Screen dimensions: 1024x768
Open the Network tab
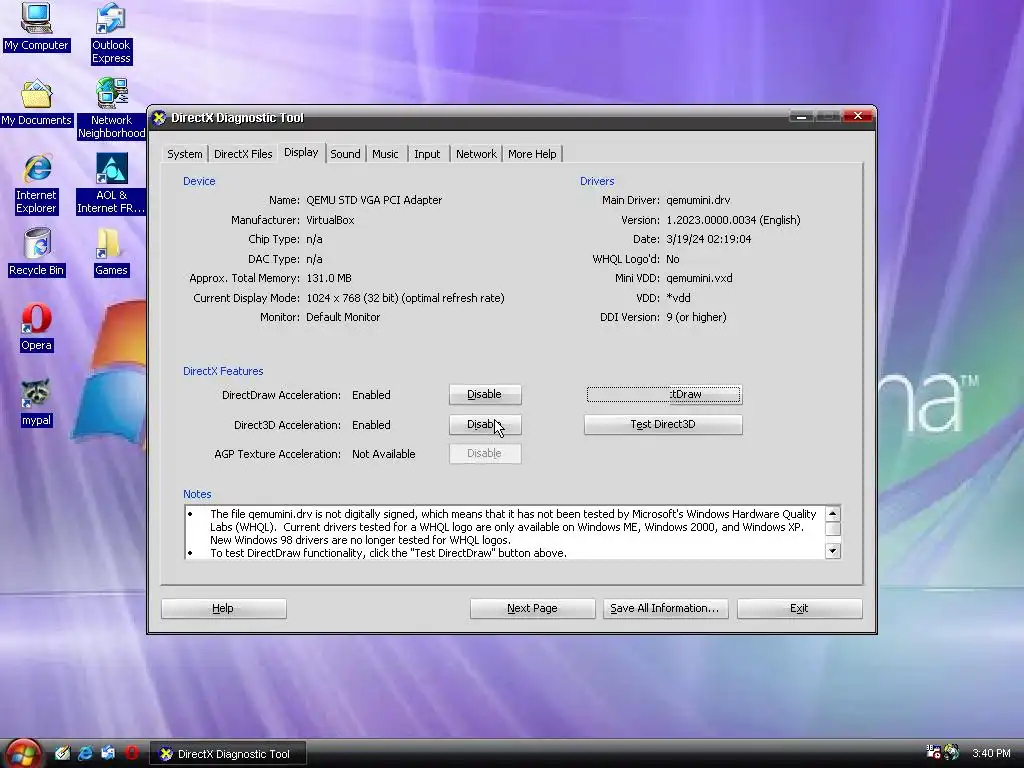click(x=476, y=154)
